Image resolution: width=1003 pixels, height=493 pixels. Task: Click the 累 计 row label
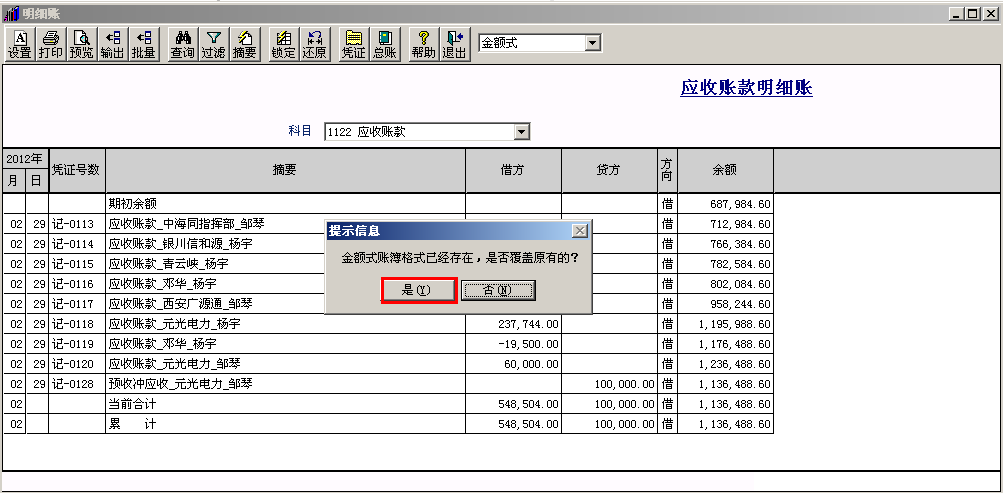tap(132, 424)
